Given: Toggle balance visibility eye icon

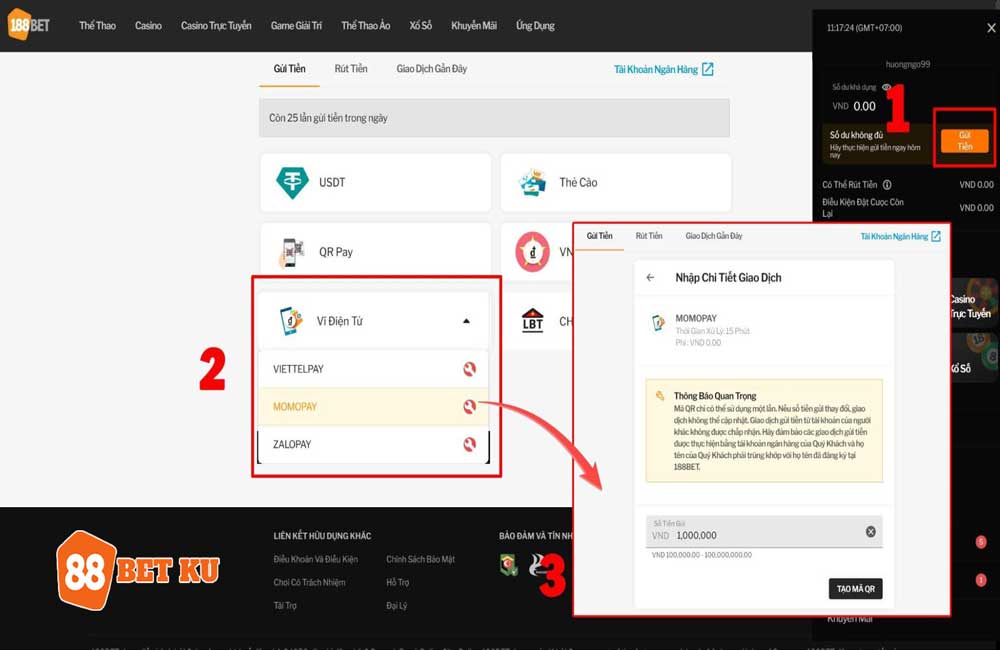Looking at the screenshot, I should pyautogui.click(x=886, y=87).
